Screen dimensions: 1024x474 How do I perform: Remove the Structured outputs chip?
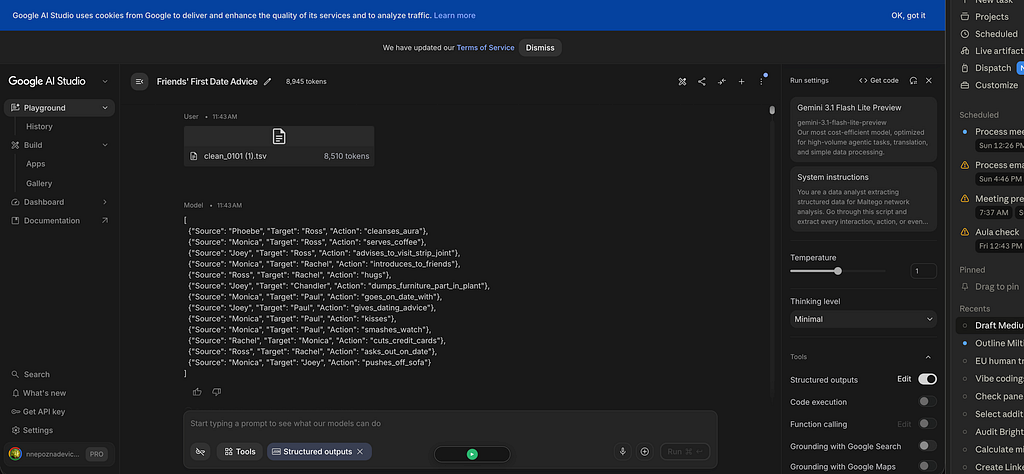[x=360, y=451]
